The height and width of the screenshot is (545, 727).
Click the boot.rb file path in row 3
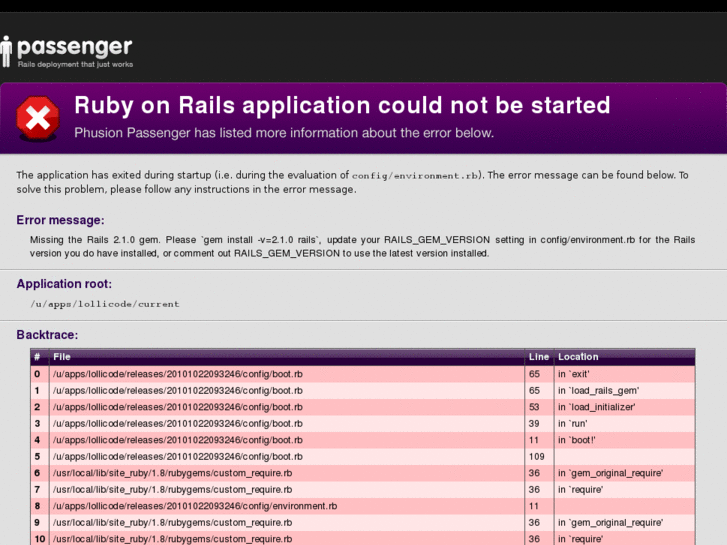pos(178,423)
